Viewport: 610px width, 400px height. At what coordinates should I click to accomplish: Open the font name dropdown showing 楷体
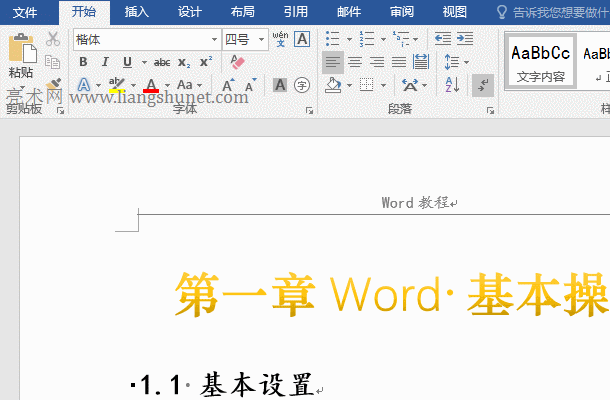pos(214,40)
